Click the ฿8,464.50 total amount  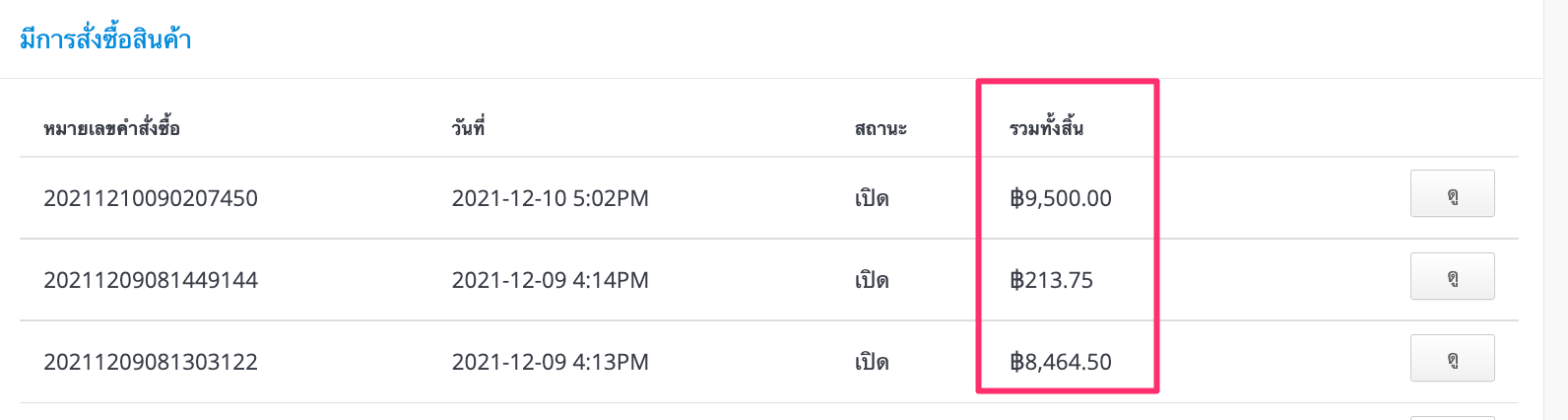[1061, 362]
